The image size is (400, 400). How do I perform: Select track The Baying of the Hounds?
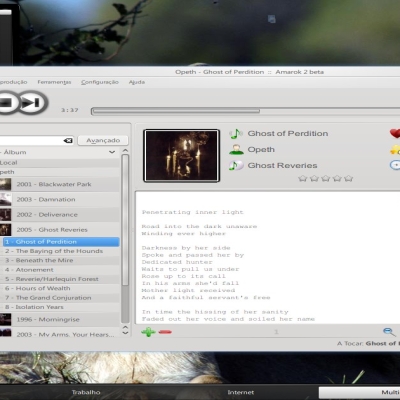(61, 251)
